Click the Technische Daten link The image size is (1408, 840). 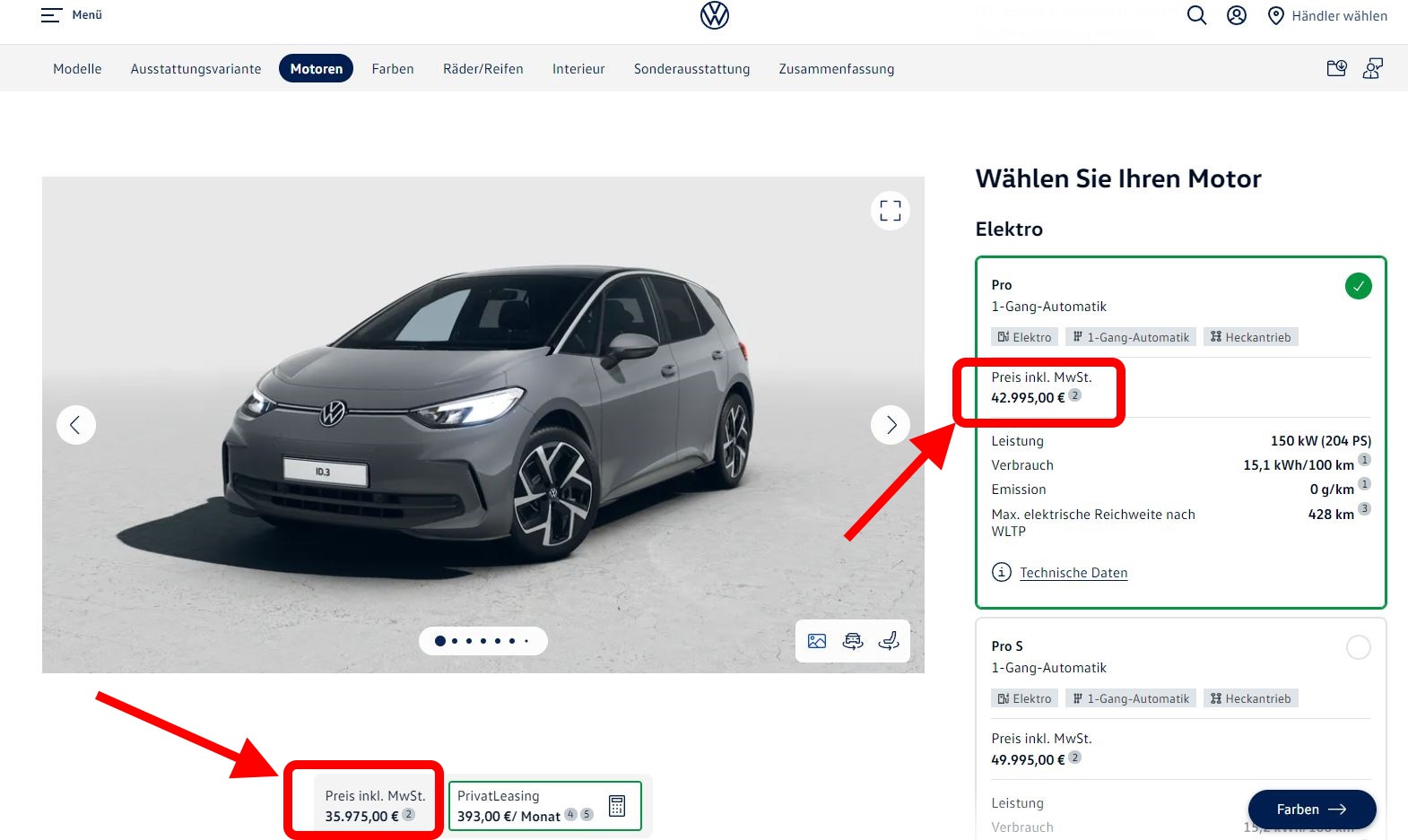point(1073,573)
